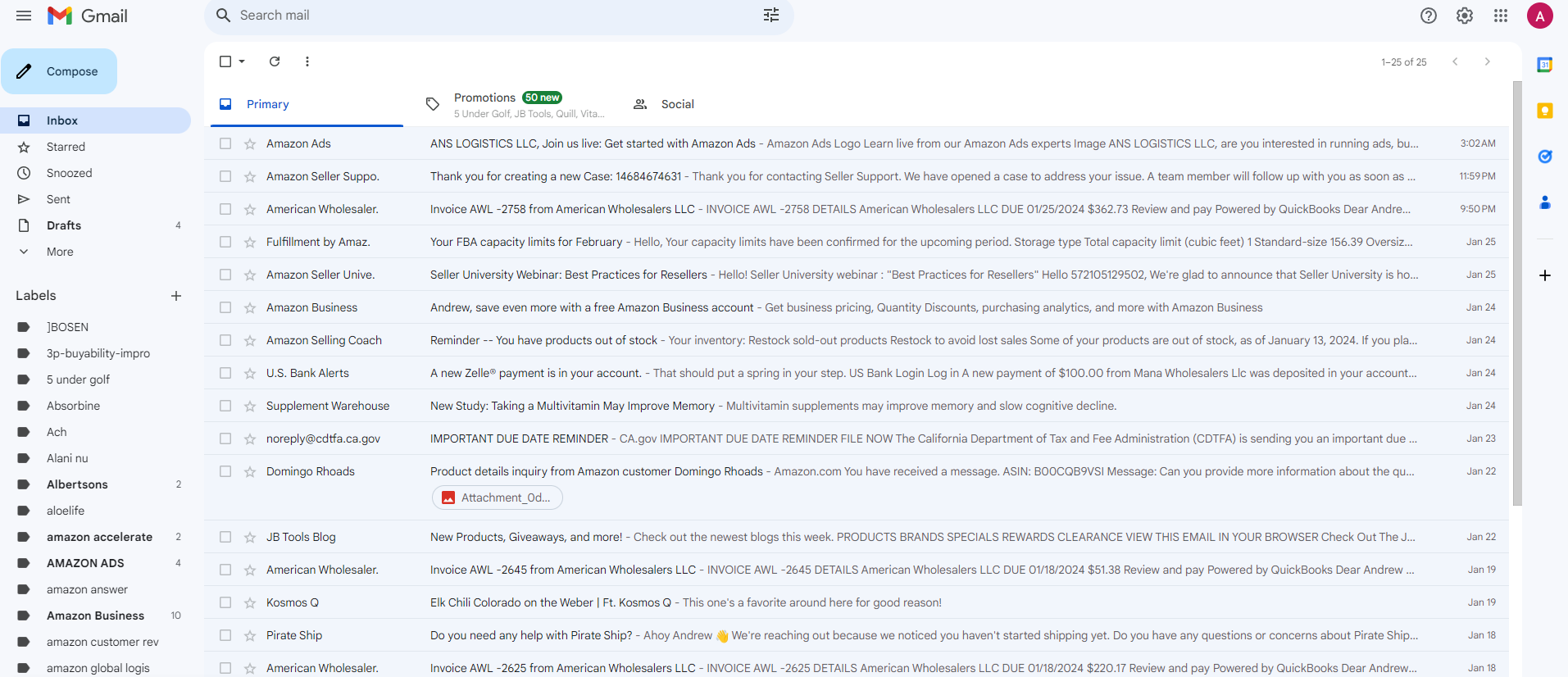Open Invoice AWL -2758 email
Viewport: 1568px width, 677px height.
857,209
